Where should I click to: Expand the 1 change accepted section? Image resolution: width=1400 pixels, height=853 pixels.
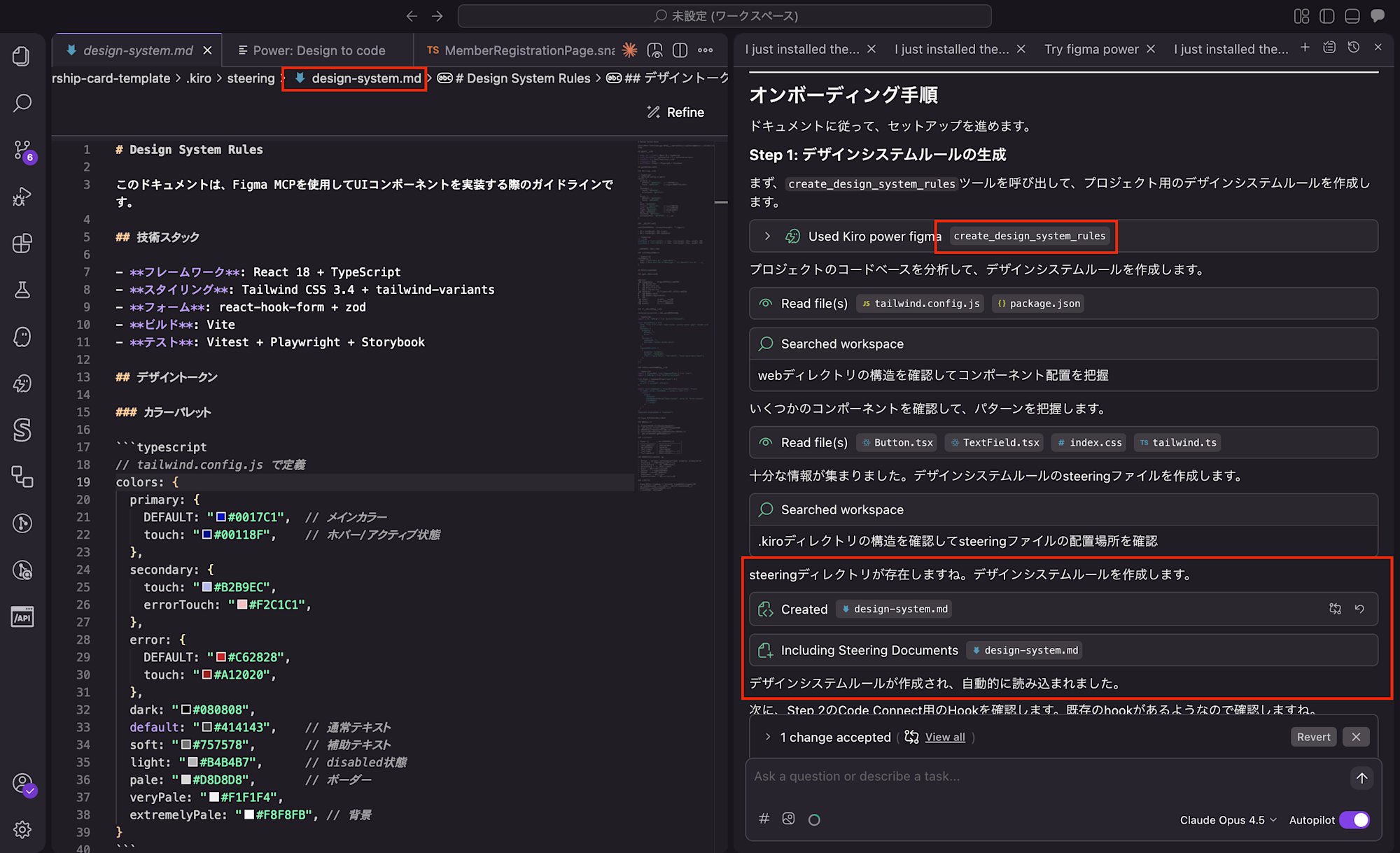click(766, 737)
